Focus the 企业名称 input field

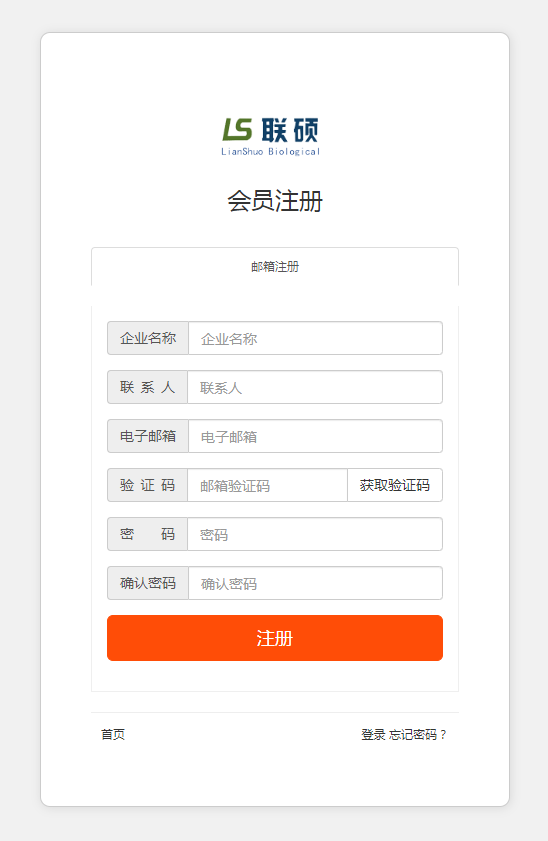tap(315, 338)
